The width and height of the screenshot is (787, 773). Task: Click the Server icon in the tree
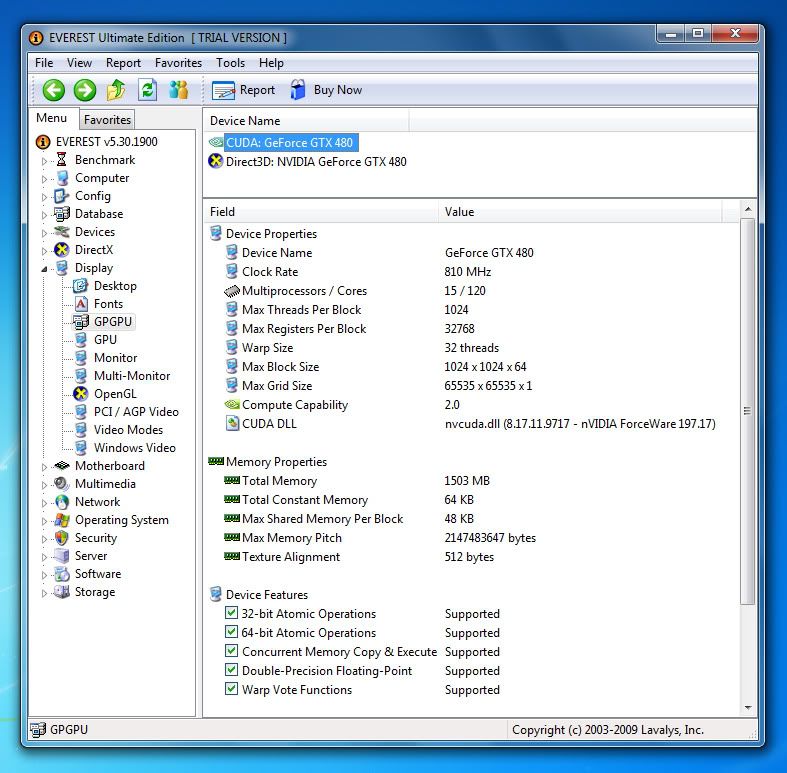click(x=62, y=556)
